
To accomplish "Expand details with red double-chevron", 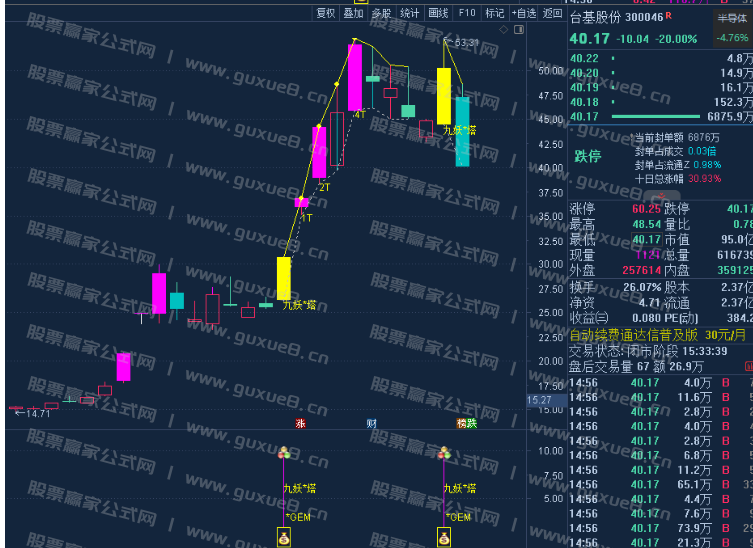I will coord(662,196).
